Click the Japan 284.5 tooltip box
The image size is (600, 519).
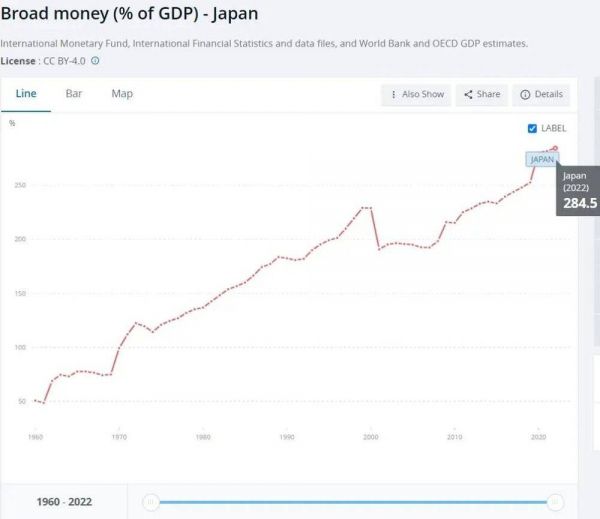click(x=579, y=190)
